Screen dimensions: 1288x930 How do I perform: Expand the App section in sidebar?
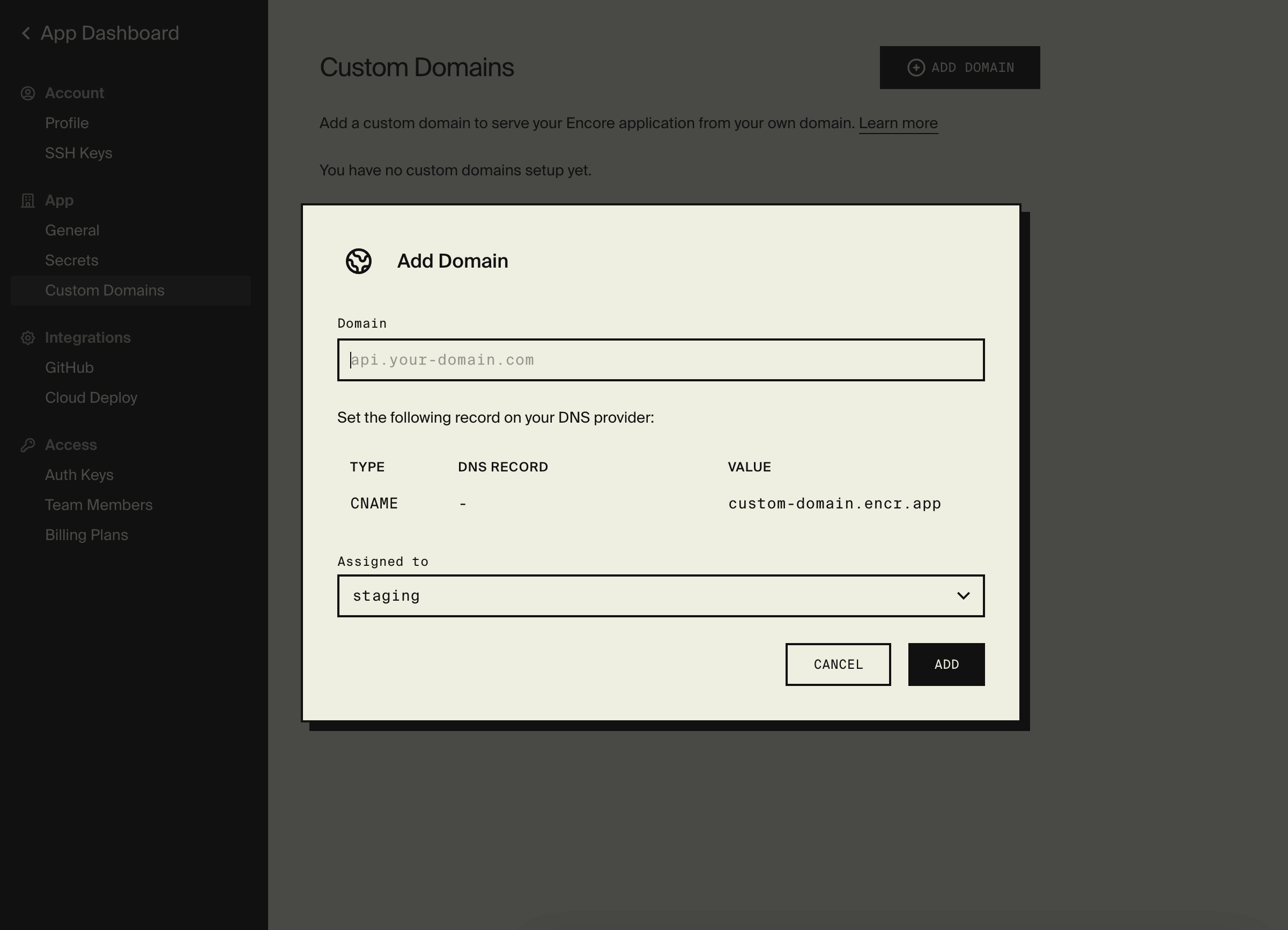[59, 200]
